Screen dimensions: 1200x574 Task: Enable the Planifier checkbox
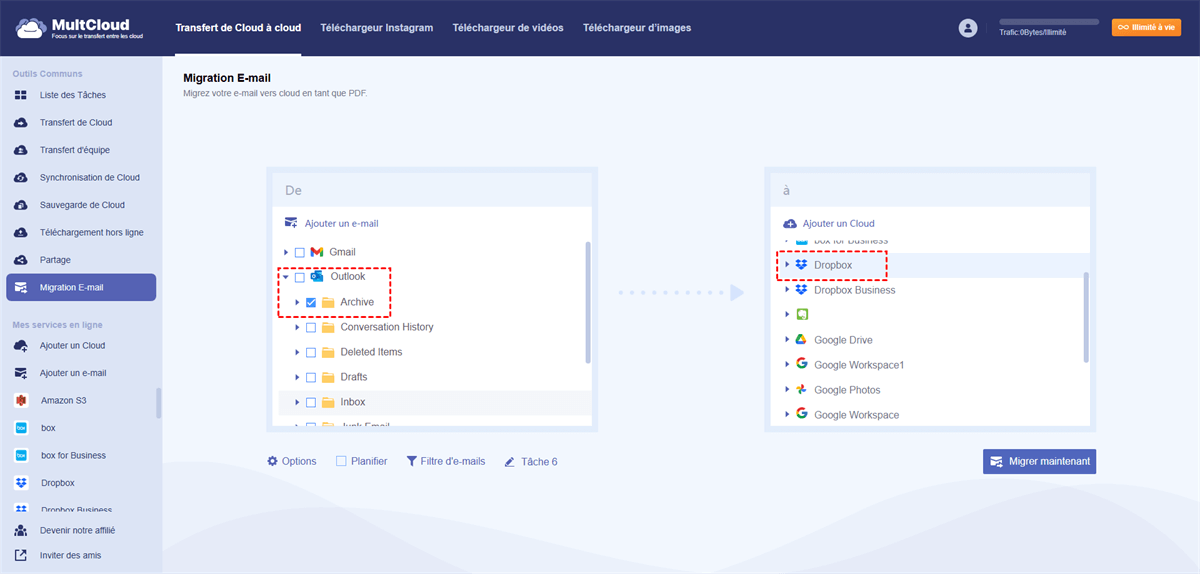tap(341, 461)
